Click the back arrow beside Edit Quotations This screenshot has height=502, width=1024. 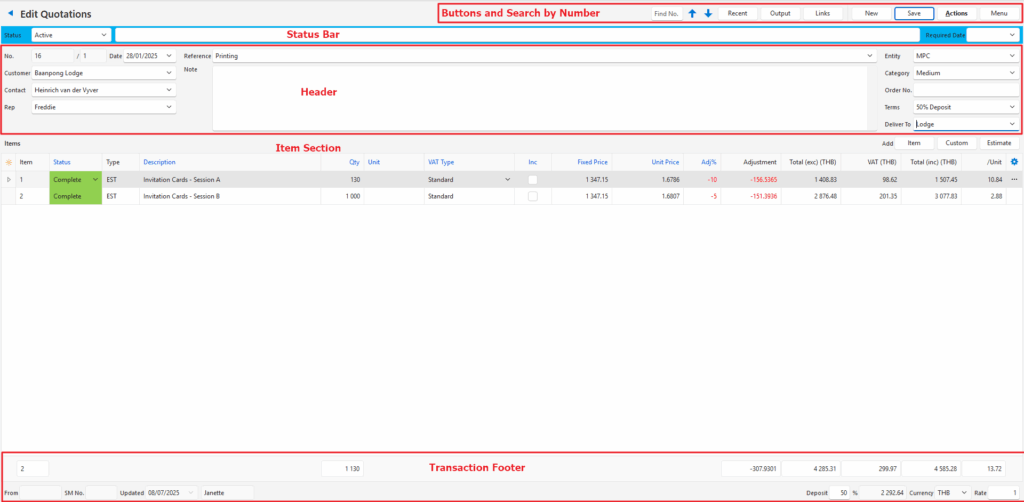click(x=10, y=14)
